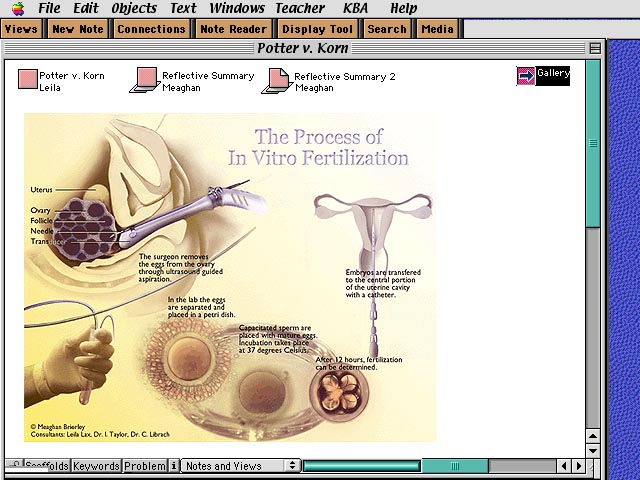
Task: Click the vertical scroll down arrow
Action: tap(593, 451)
